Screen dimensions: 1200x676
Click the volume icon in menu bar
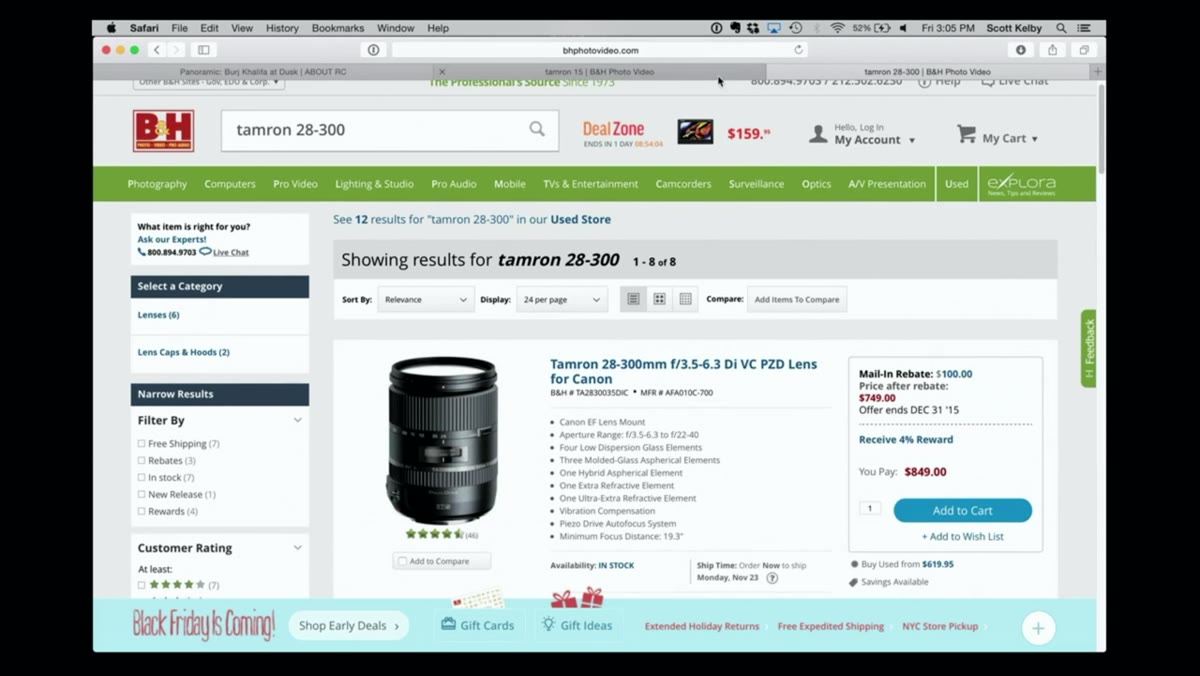(903, 28)
